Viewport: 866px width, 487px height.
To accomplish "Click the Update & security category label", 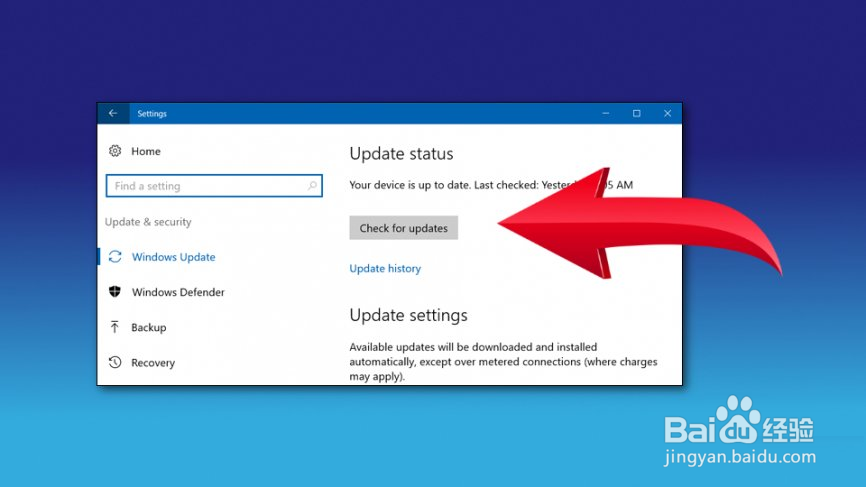I will (x=148, y=222).
